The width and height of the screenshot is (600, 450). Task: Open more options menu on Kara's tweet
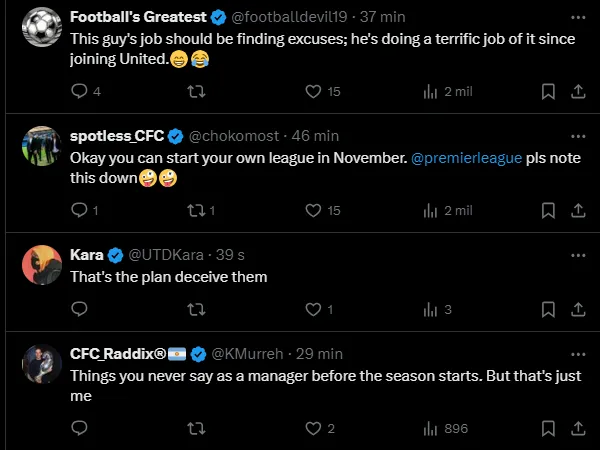pos(577,253)
